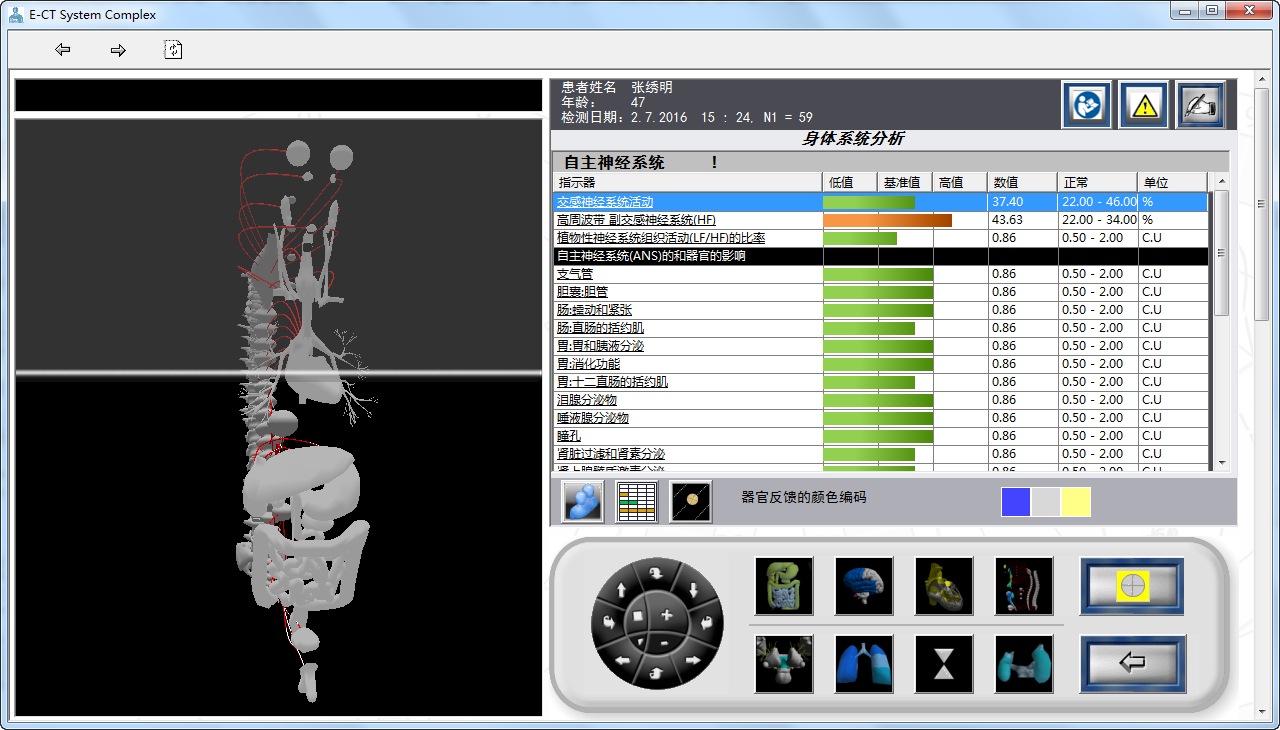The image size is (1280, 730).
Task: Sort by the 指示器 column header
Action: click(687, 182)
